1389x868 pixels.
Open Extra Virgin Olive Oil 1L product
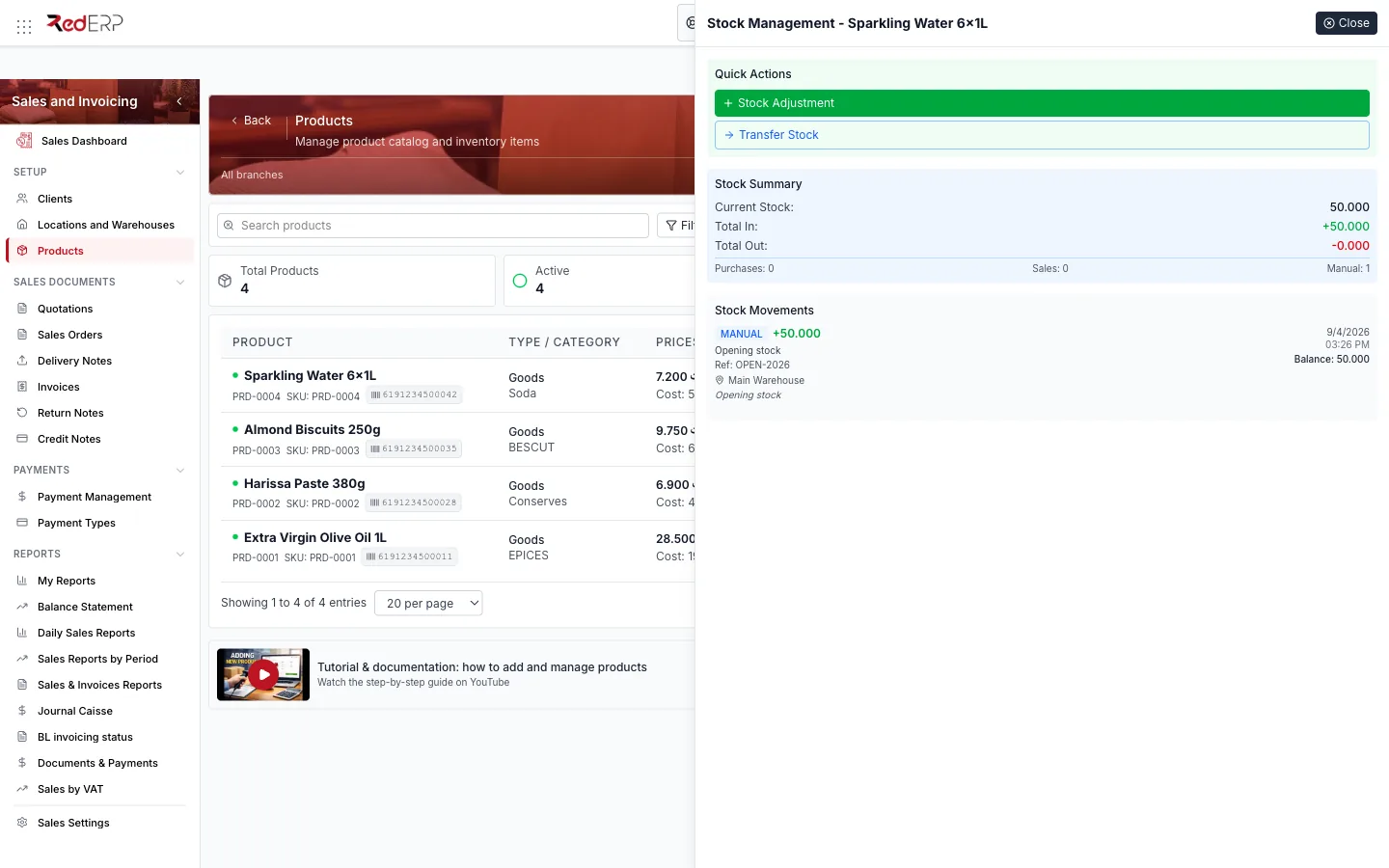point(314,538)
